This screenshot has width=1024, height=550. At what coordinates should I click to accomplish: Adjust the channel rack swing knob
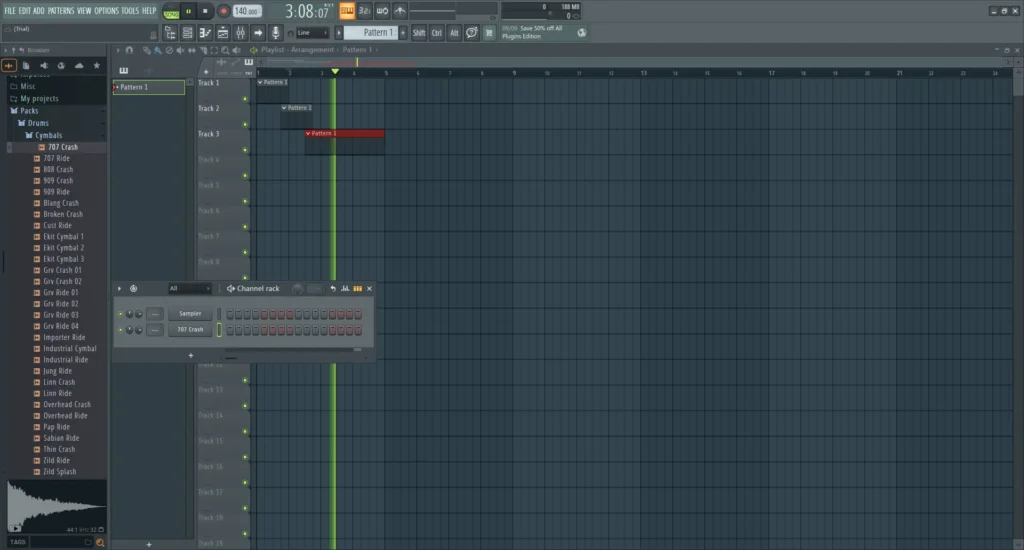coord(297,289)
